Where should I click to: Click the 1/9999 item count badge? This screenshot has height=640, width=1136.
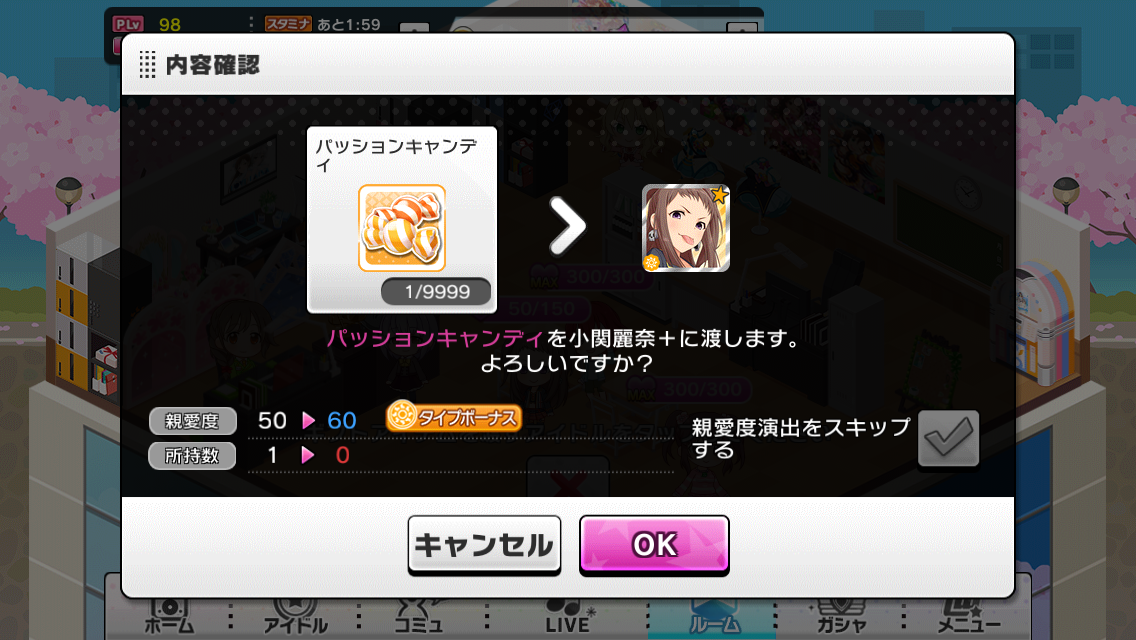point(436,291)
